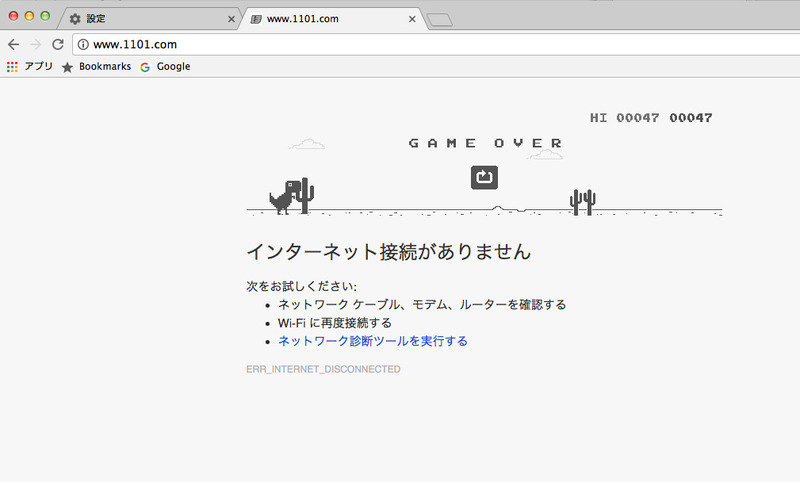View site information icon in address bar
This screenshot has height=482, width=800.
(x=83, y=44)
